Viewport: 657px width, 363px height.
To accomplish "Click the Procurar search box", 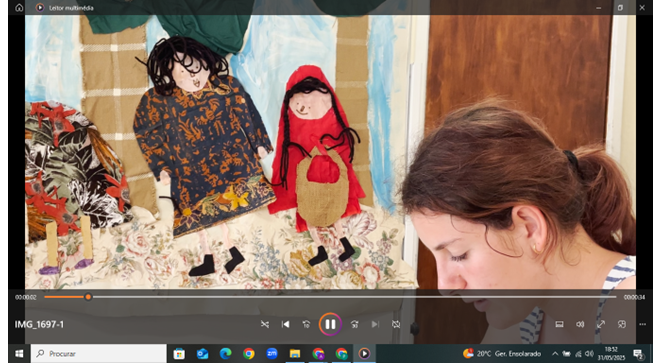I will 98,353.
